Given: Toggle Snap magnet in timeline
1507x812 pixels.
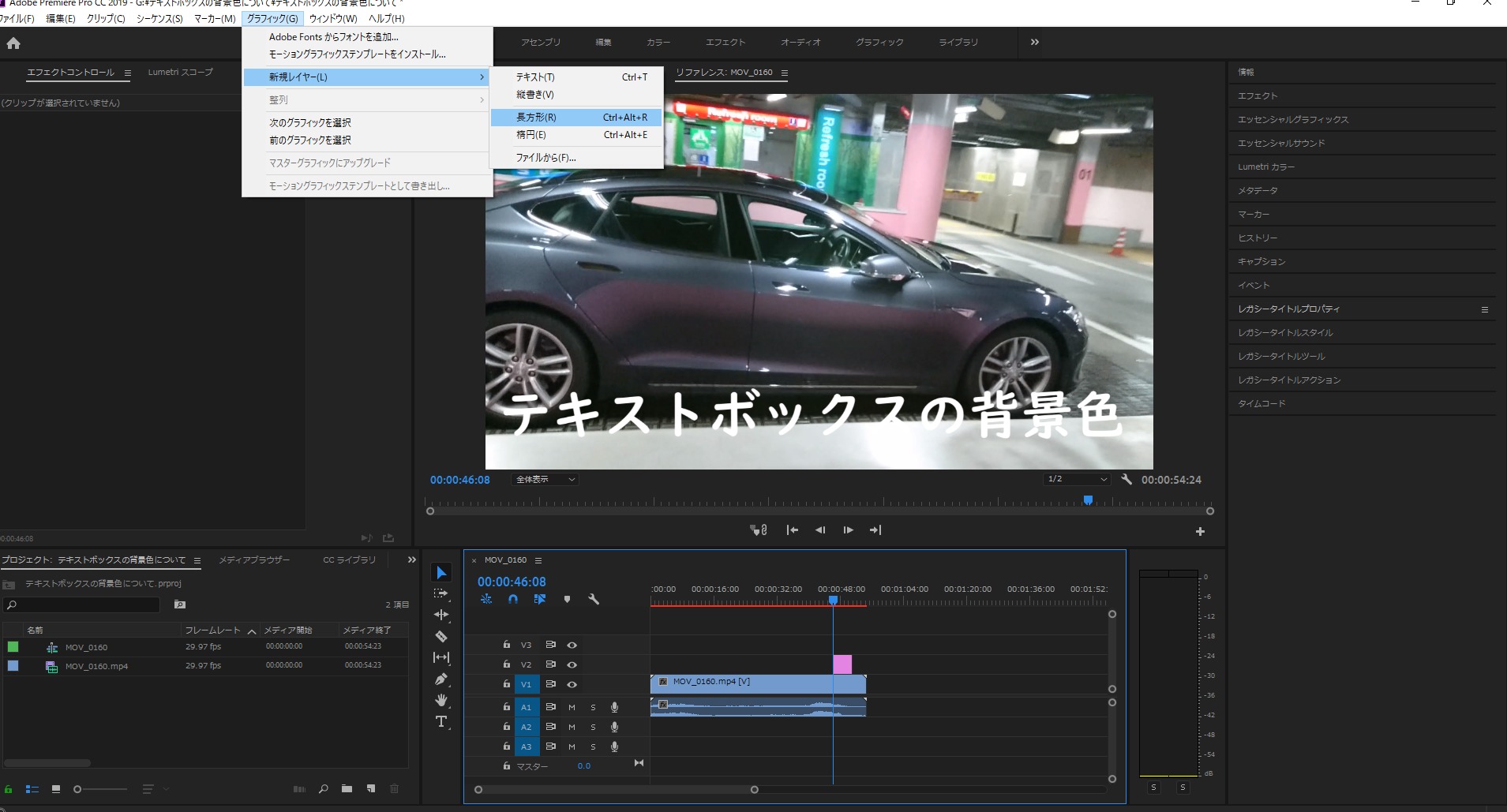Looking at the screenshot, I should [x=513, y=600].
